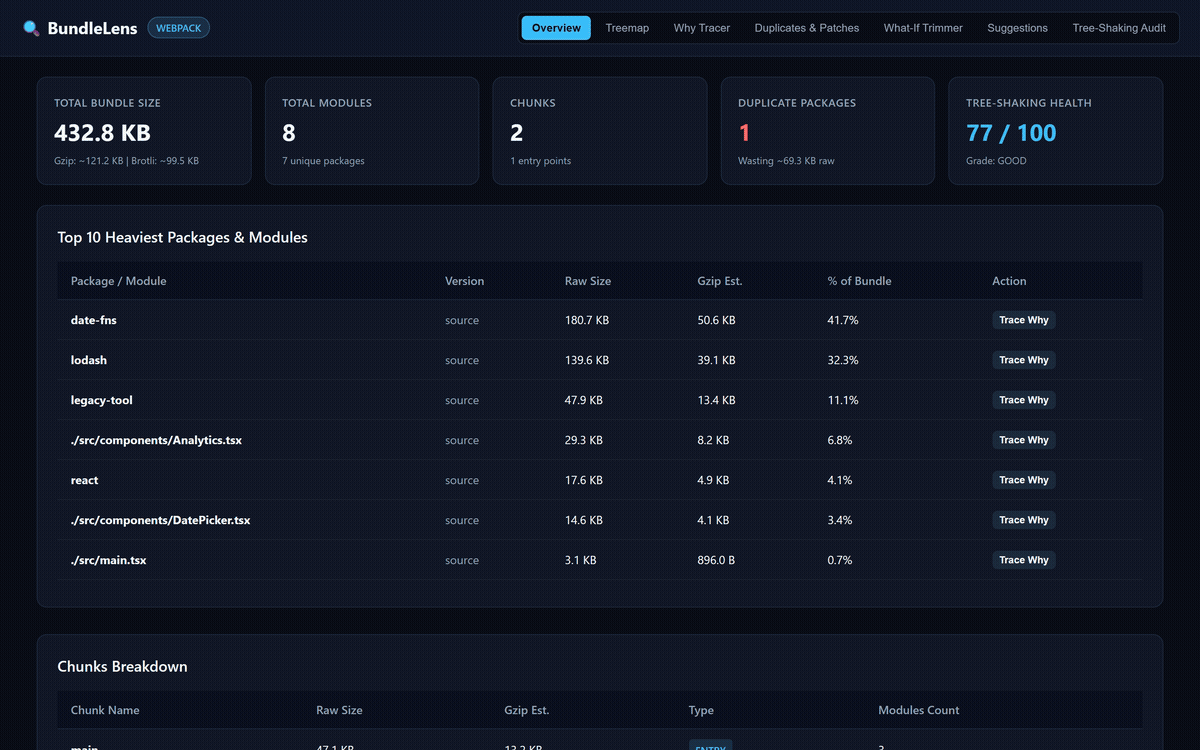The width and height of the screenshot is (1200, 750).
Task: Click the Top 10 Heaviest Packages heading
Action: 183,237
